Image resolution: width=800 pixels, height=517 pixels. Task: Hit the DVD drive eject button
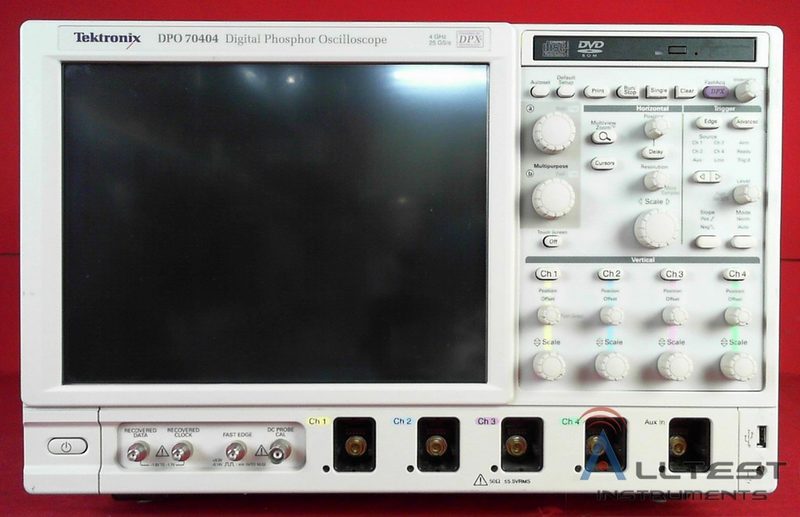[678, 51]
